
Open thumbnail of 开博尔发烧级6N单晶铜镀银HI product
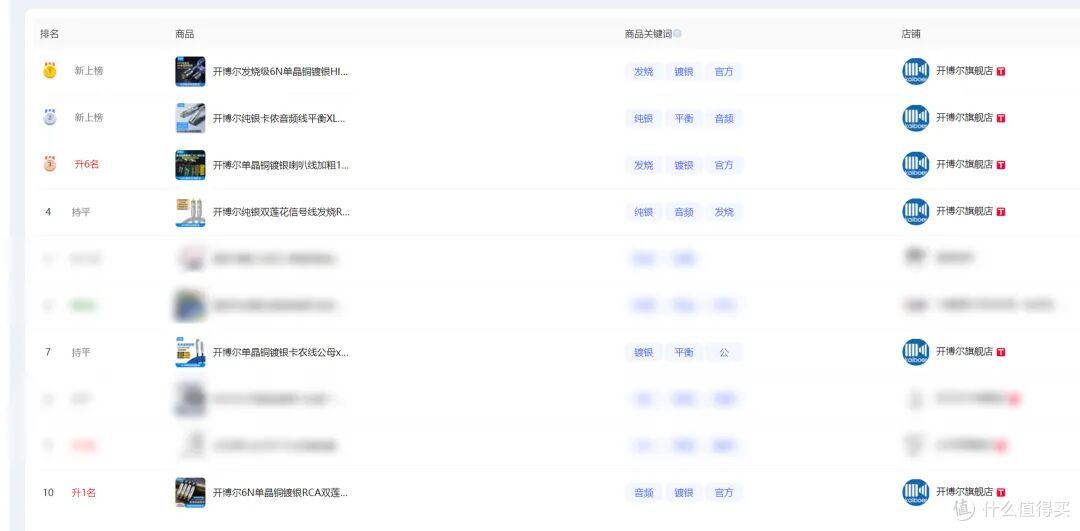[190, 71]
